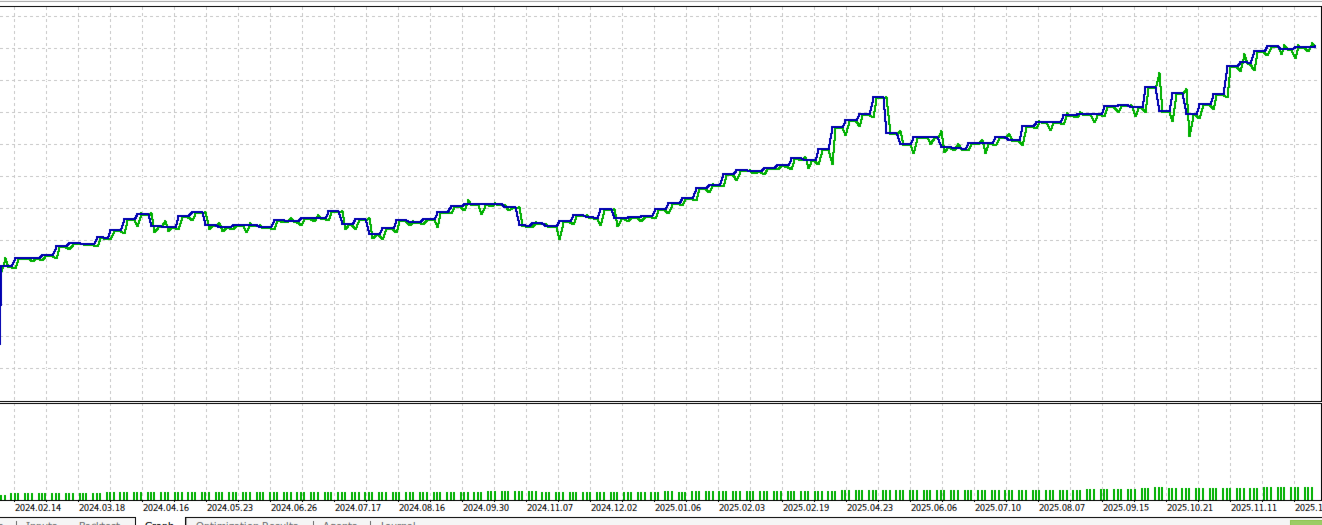Switch to the Inputs tab
This screenshot has height=525, width=1322.
[x=42, y=523]
